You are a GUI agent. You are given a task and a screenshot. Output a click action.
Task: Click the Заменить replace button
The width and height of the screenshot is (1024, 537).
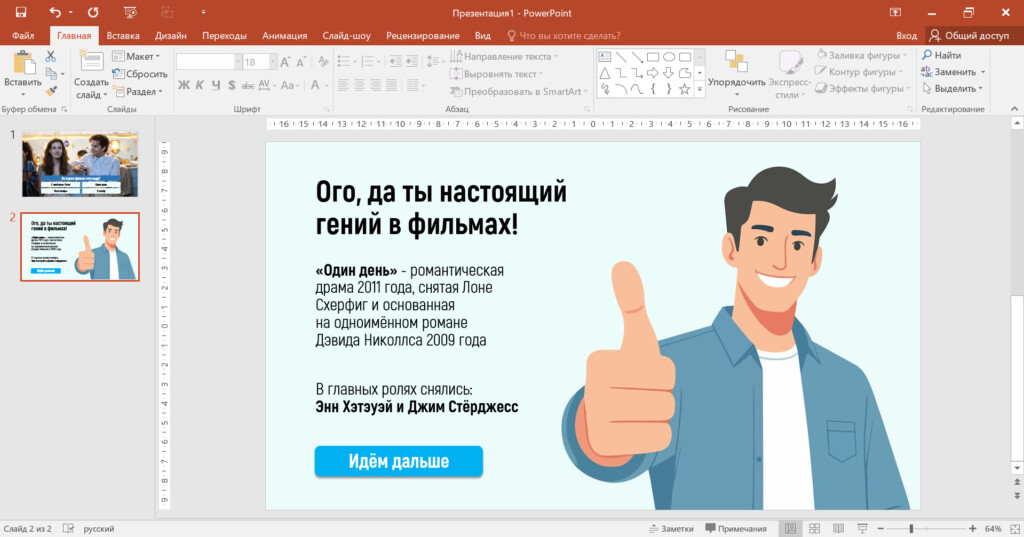pos(953,72)
